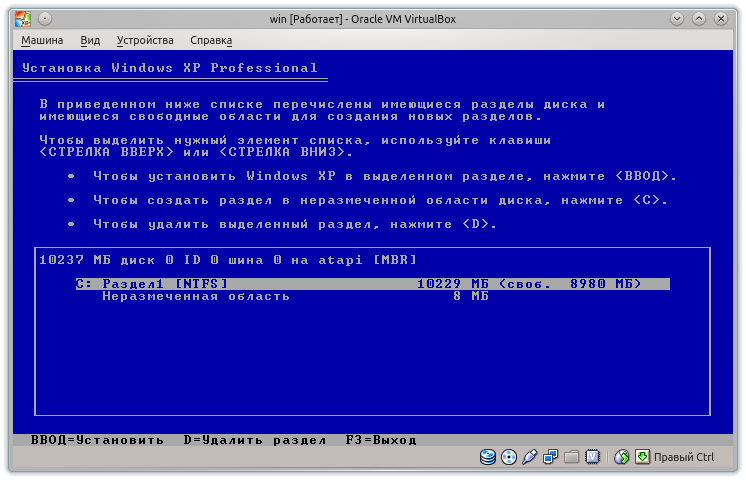Click the line about pressing <D>

(x=295, y=224)
